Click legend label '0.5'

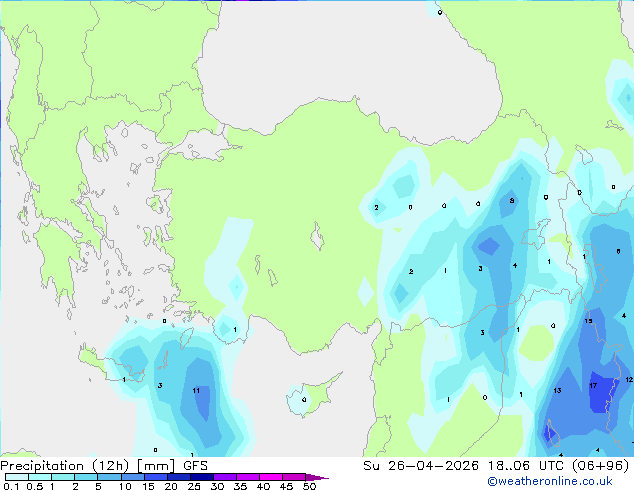(34, 486)
